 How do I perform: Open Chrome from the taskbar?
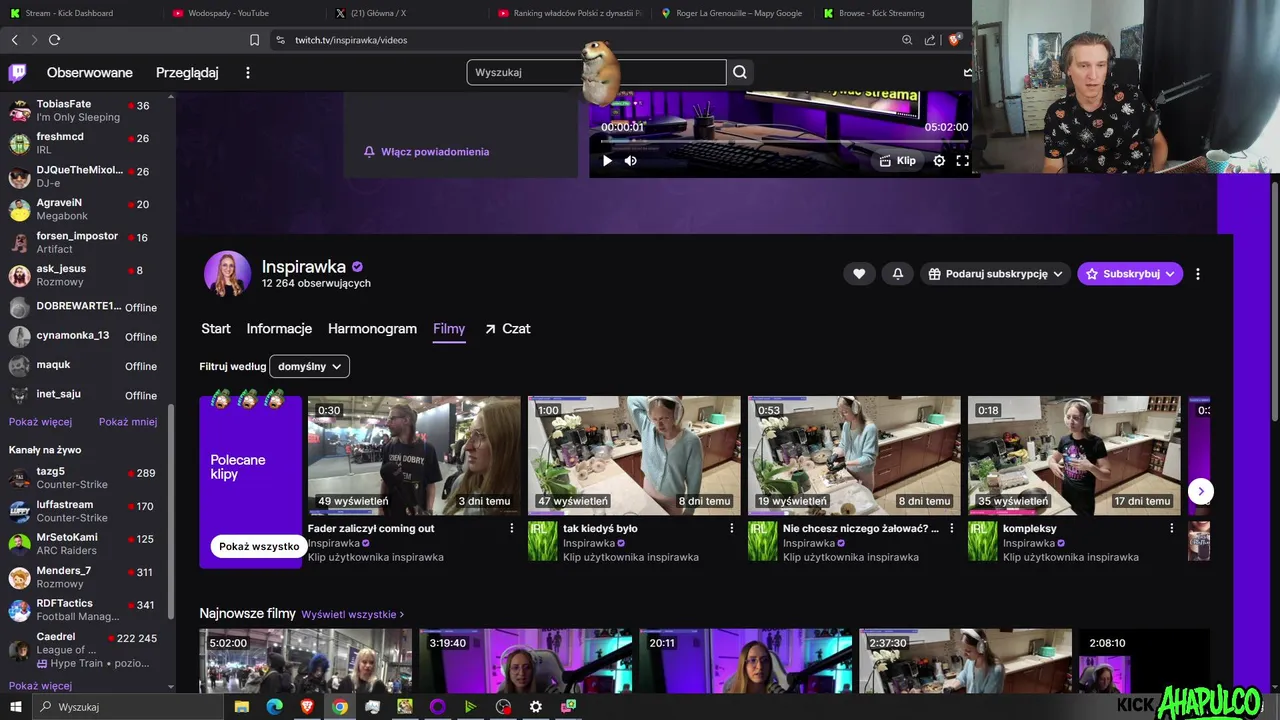tap(340, 707)
